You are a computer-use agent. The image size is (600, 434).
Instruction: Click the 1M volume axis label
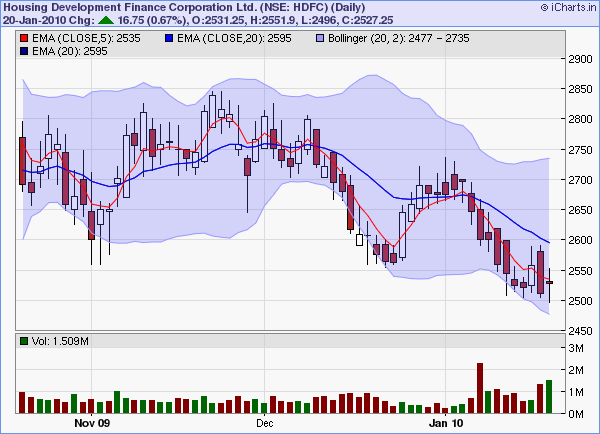coord(576,392)
